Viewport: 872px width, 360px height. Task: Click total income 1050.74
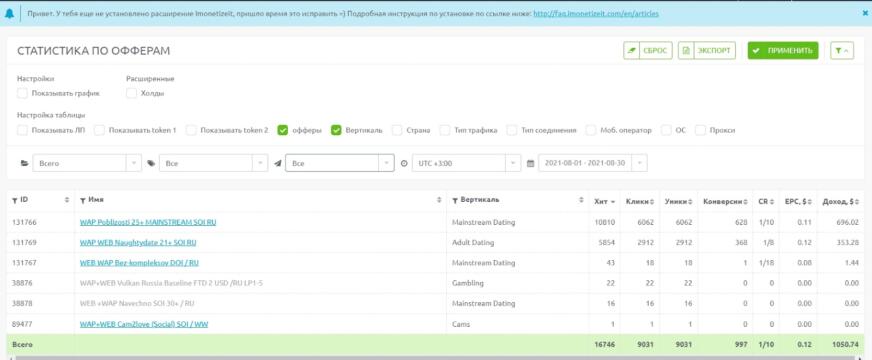point(845,344)
